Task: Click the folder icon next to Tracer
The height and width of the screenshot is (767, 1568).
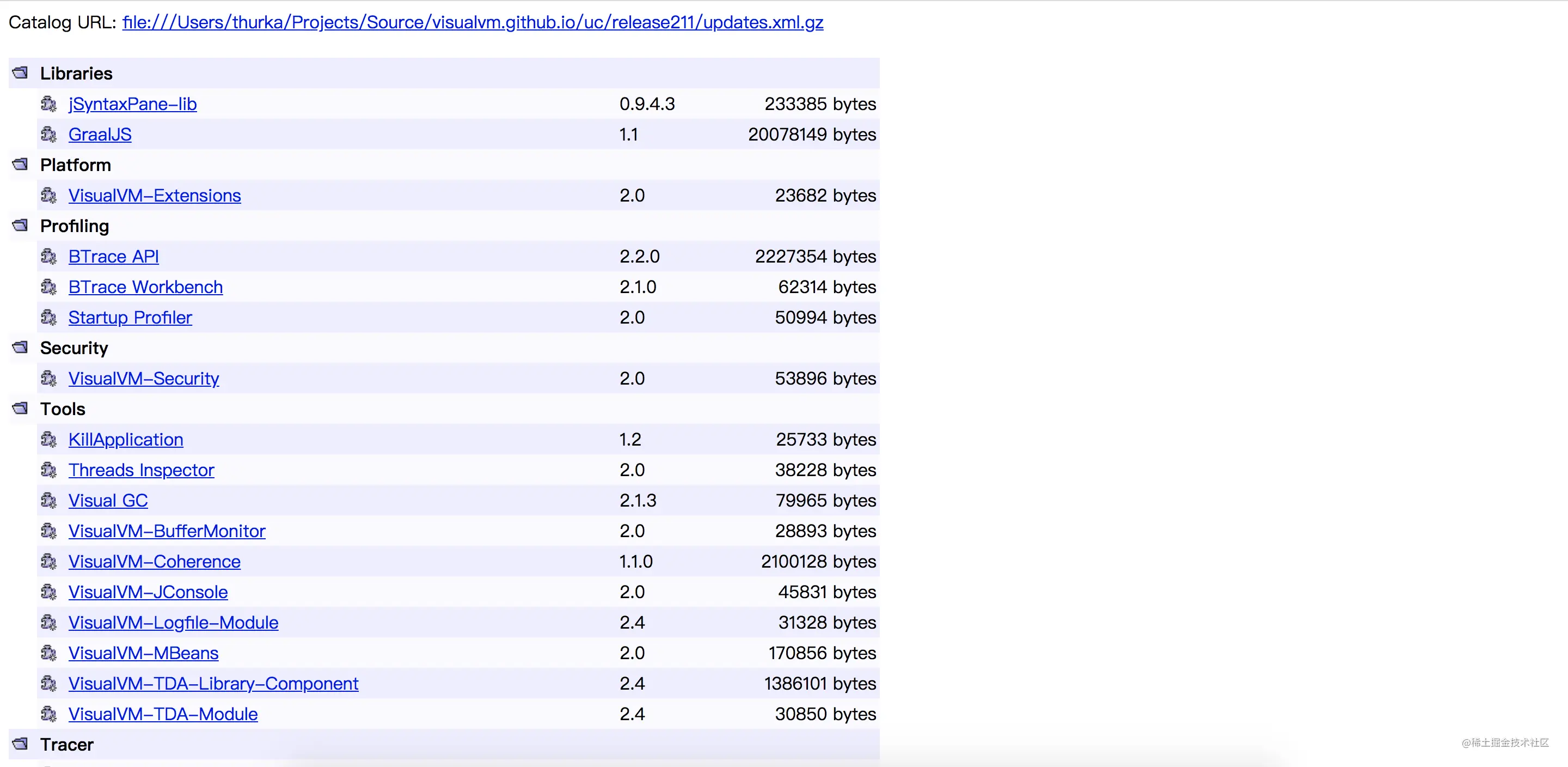Action: (x=20, y=743)
